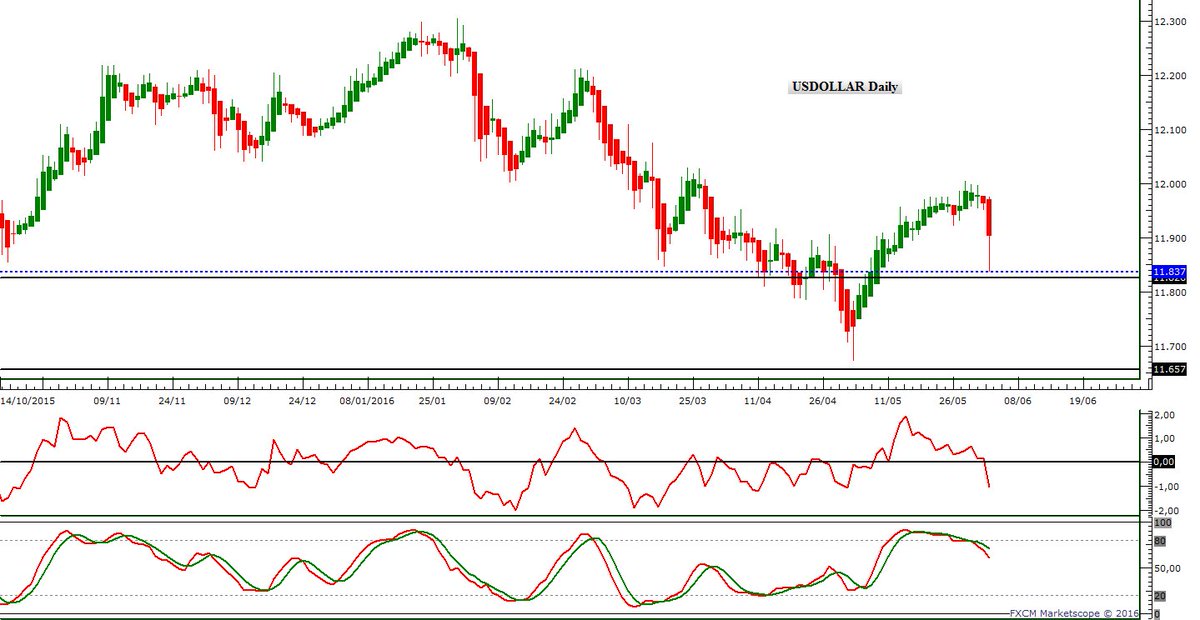Click the 11/05 date axis label
Image resolution: width=1200 pixels, height=620 pixels.
(x=888, y=399)
